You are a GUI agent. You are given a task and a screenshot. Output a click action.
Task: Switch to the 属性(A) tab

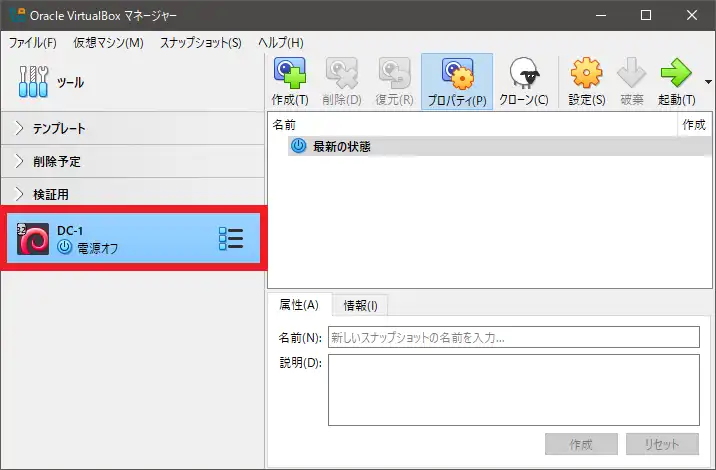[x=299, y=305]
